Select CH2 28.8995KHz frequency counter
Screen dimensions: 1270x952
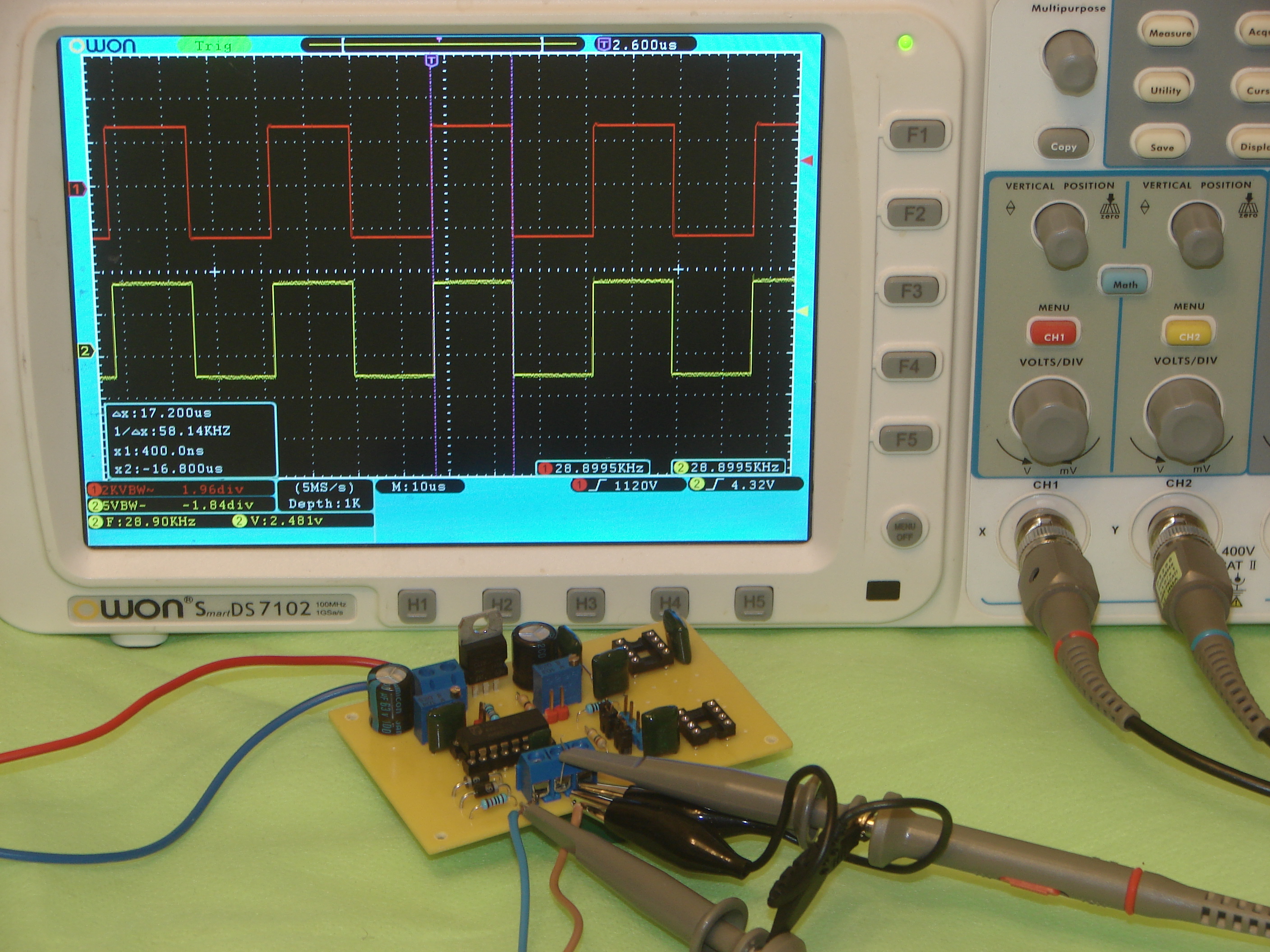coord(728,467)
